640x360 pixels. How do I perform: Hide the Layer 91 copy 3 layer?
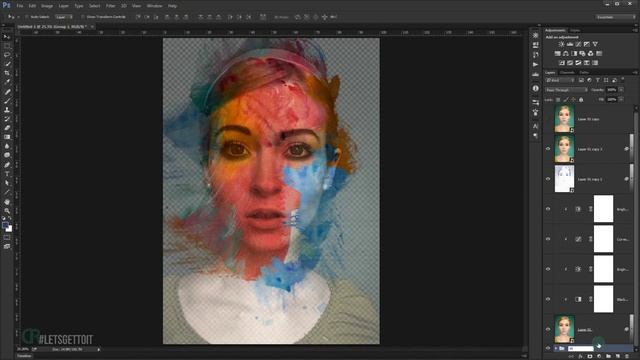tap(548, 149)
